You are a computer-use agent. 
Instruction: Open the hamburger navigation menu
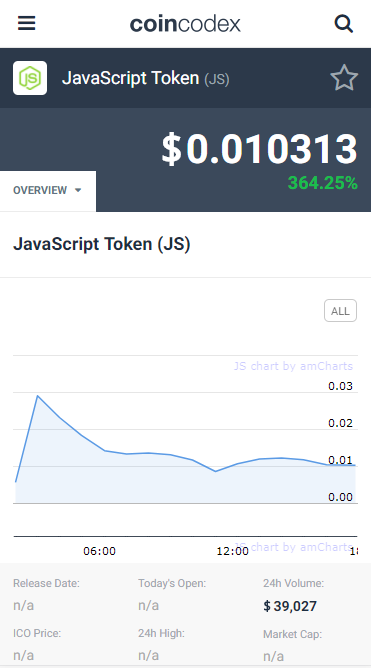pos(26,23)
